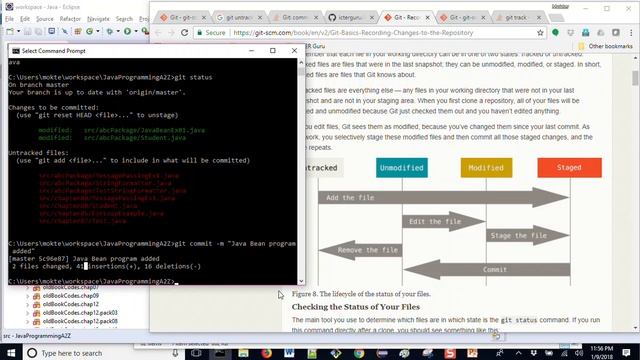The height and width of the screenshot is (360, 640).
Task: Open the Chrome three-dot menu
Action: pyautogui.click(x=631, y=33)
